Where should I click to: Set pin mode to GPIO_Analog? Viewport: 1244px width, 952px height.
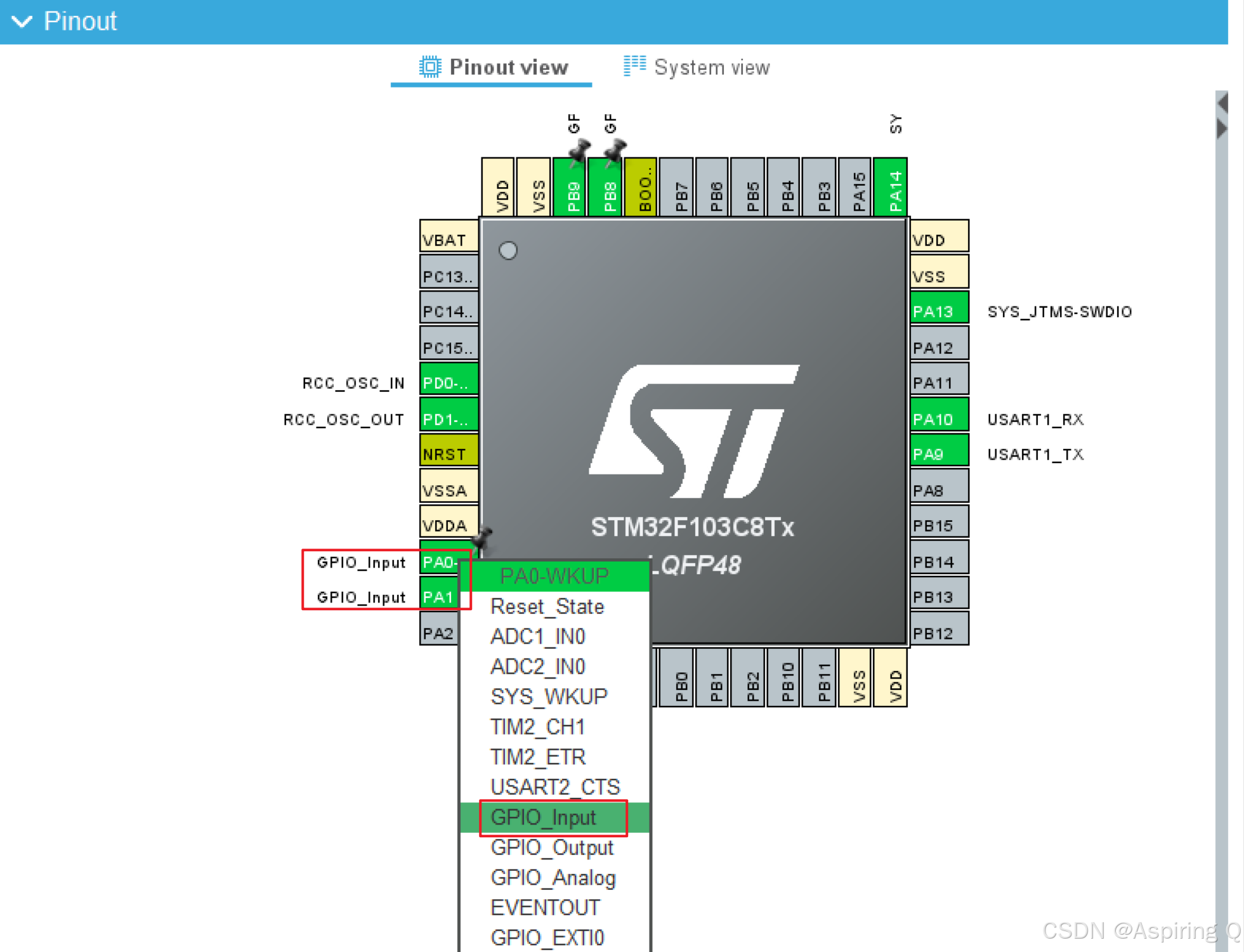pyautogui.click(x=553, y=878)
